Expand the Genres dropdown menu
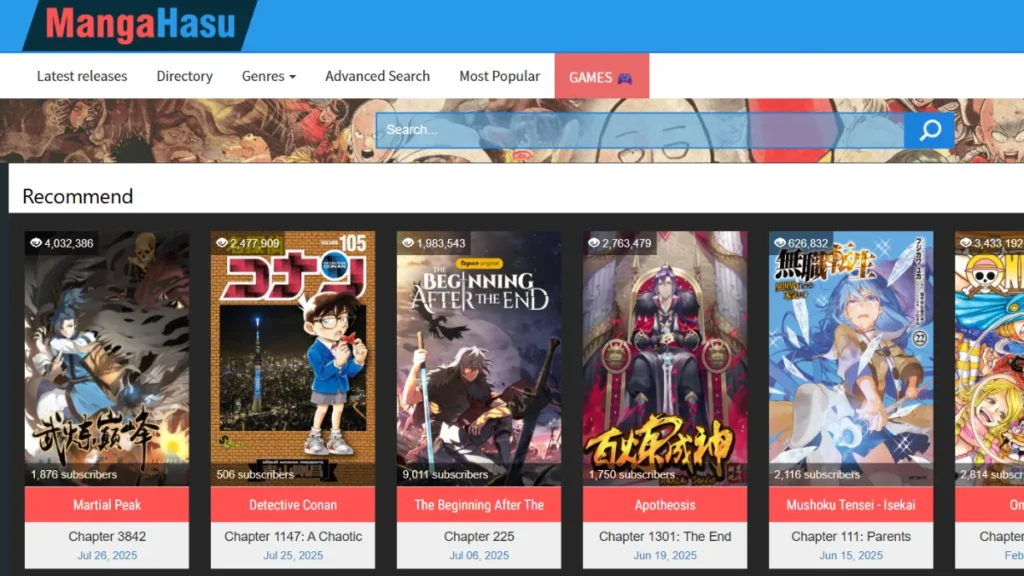The width and height of the screenshot is (1024, 576). 268,76
